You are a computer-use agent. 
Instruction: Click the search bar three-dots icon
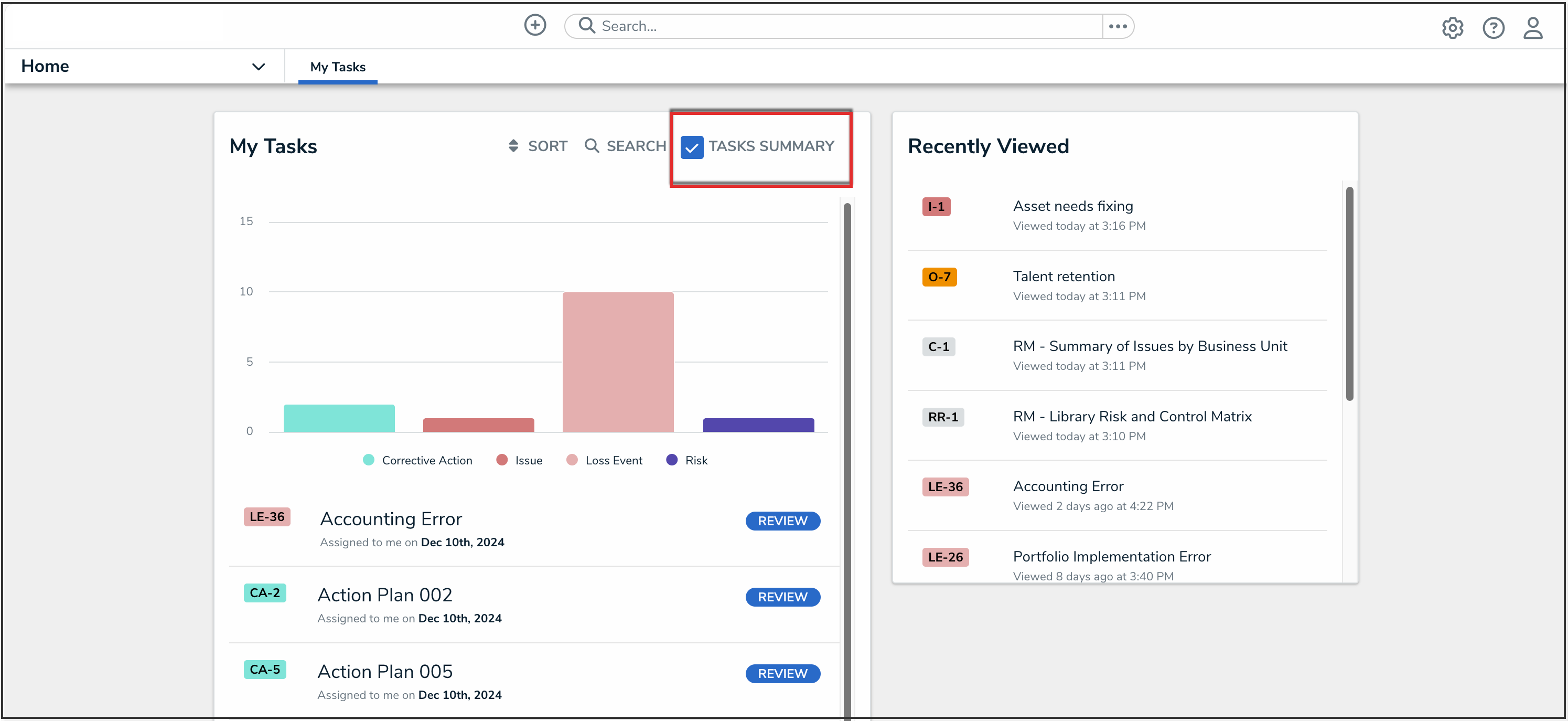point(1118,26)
